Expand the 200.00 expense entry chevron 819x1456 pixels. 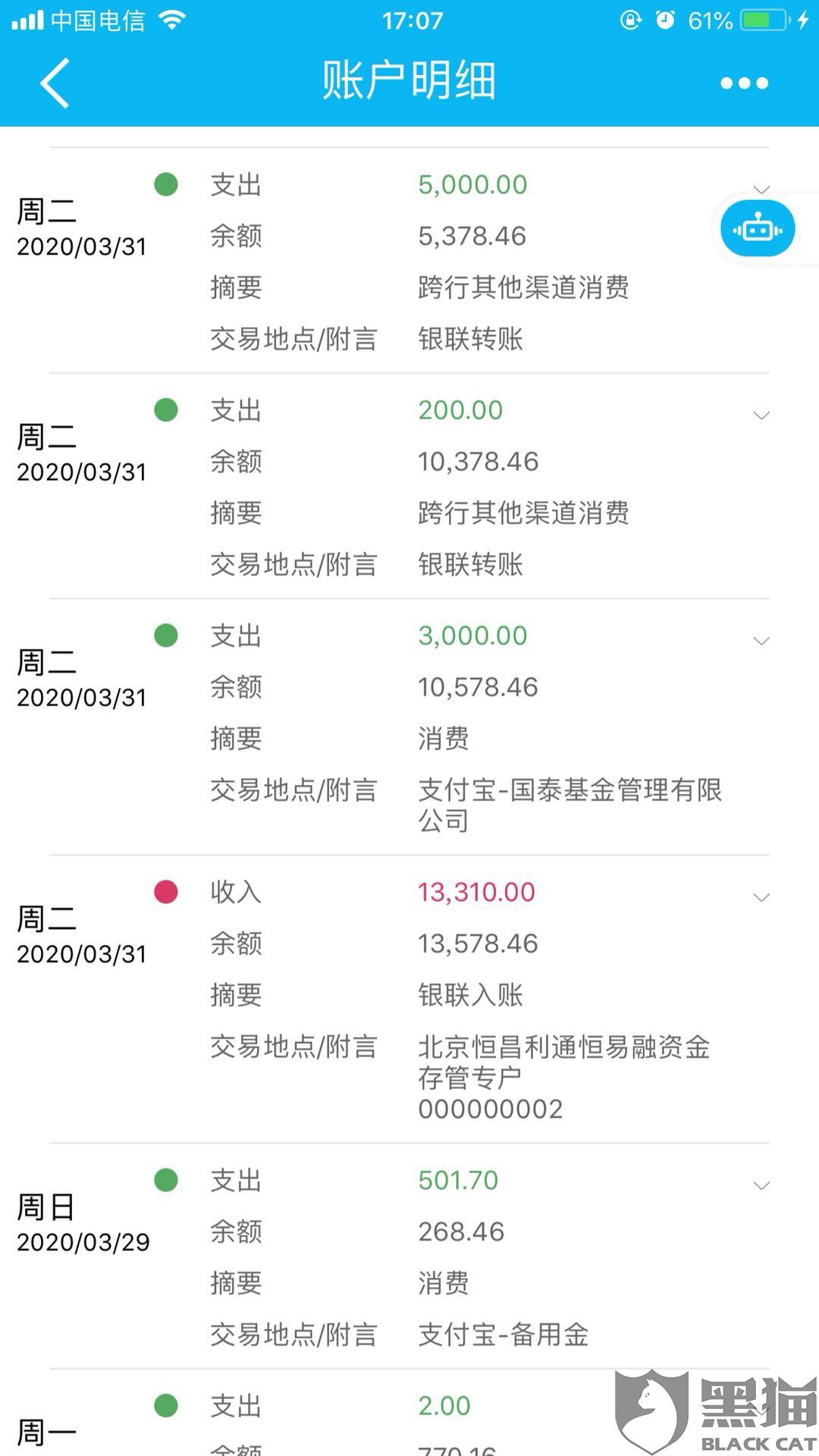point(761,415)
